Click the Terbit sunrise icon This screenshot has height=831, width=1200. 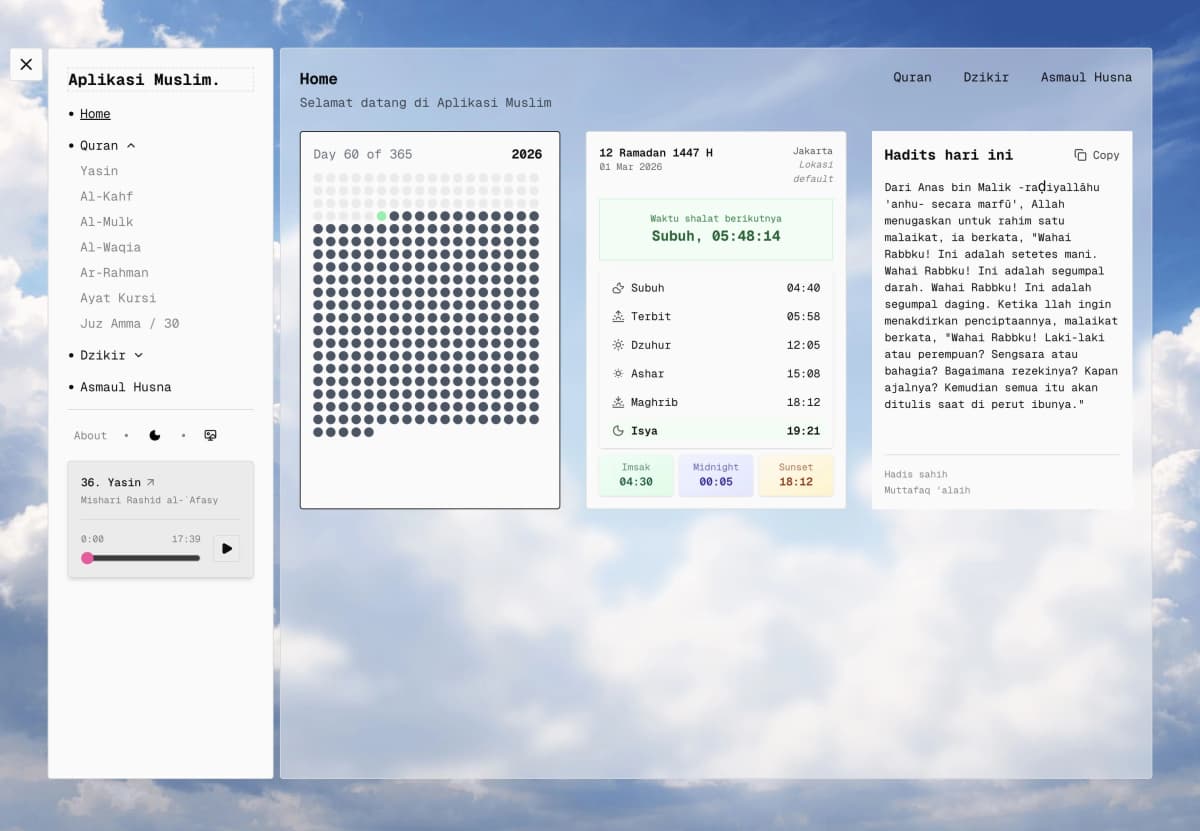(618, 316)
